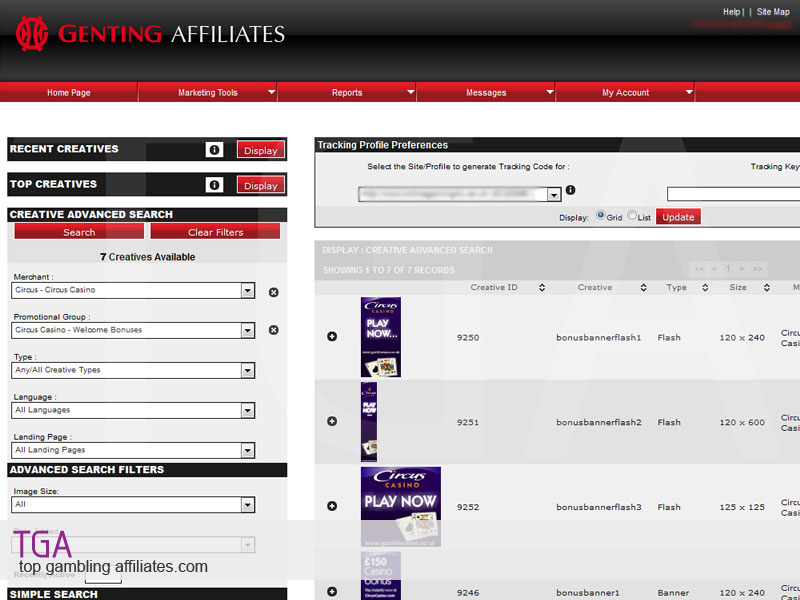Go to Home Page menu
Viewport: 800px width, 600px height.
tap(69, 92)
